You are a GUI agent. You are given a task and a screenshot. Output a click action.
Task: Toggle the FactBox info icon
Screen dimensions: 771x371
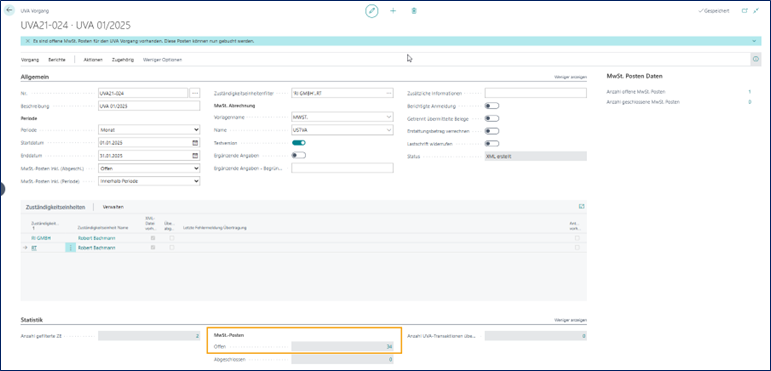(756, 59)
